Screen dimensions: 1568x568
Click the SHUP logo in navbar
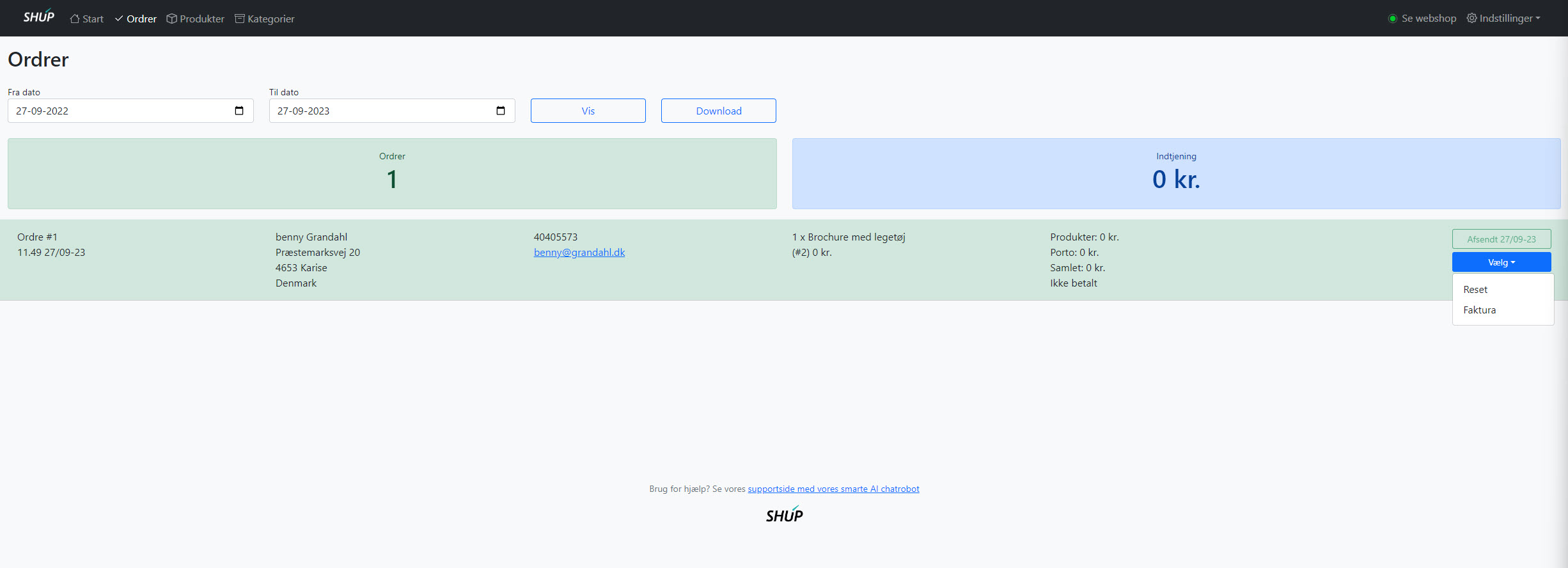[x=38, y=17]
